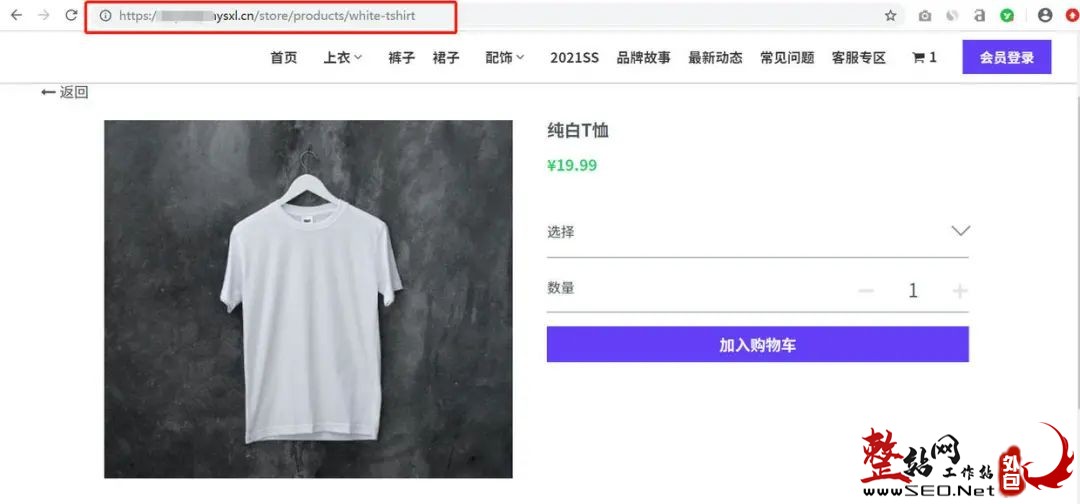Open the 品牌故事 menu item

pyautogui.click(x=643, y=58)
